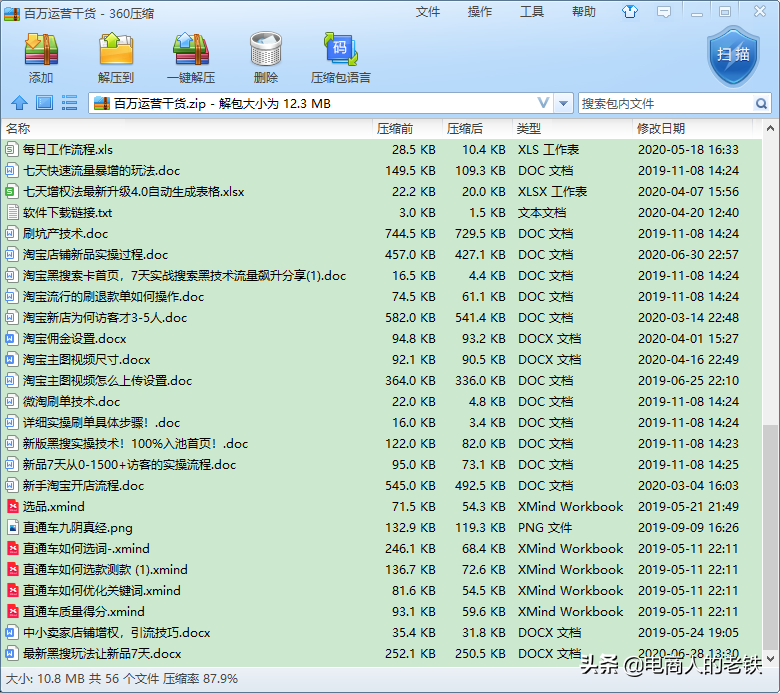
Task: Click the 删除 (Delete) trash icon
Action: click(266, 49)
